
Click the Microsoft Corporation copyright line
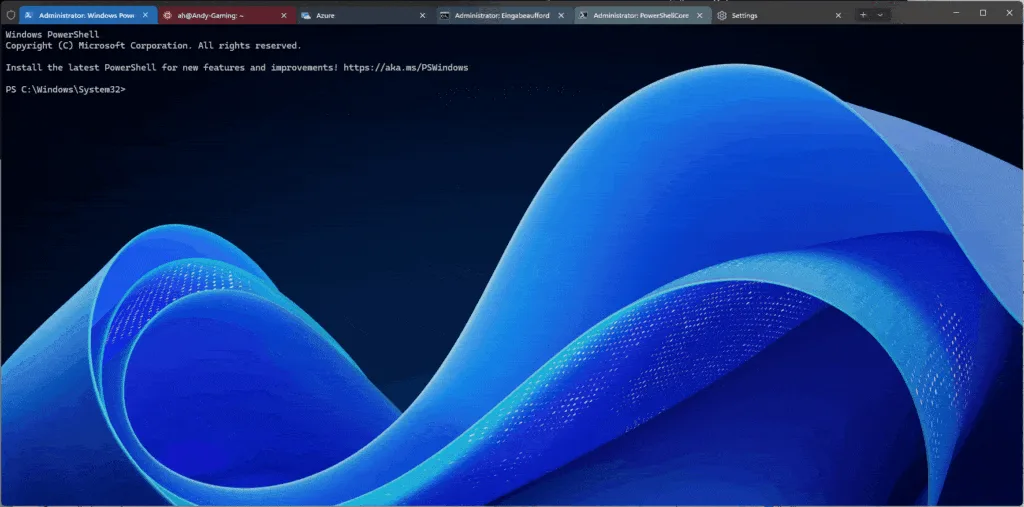click(153, 46)
